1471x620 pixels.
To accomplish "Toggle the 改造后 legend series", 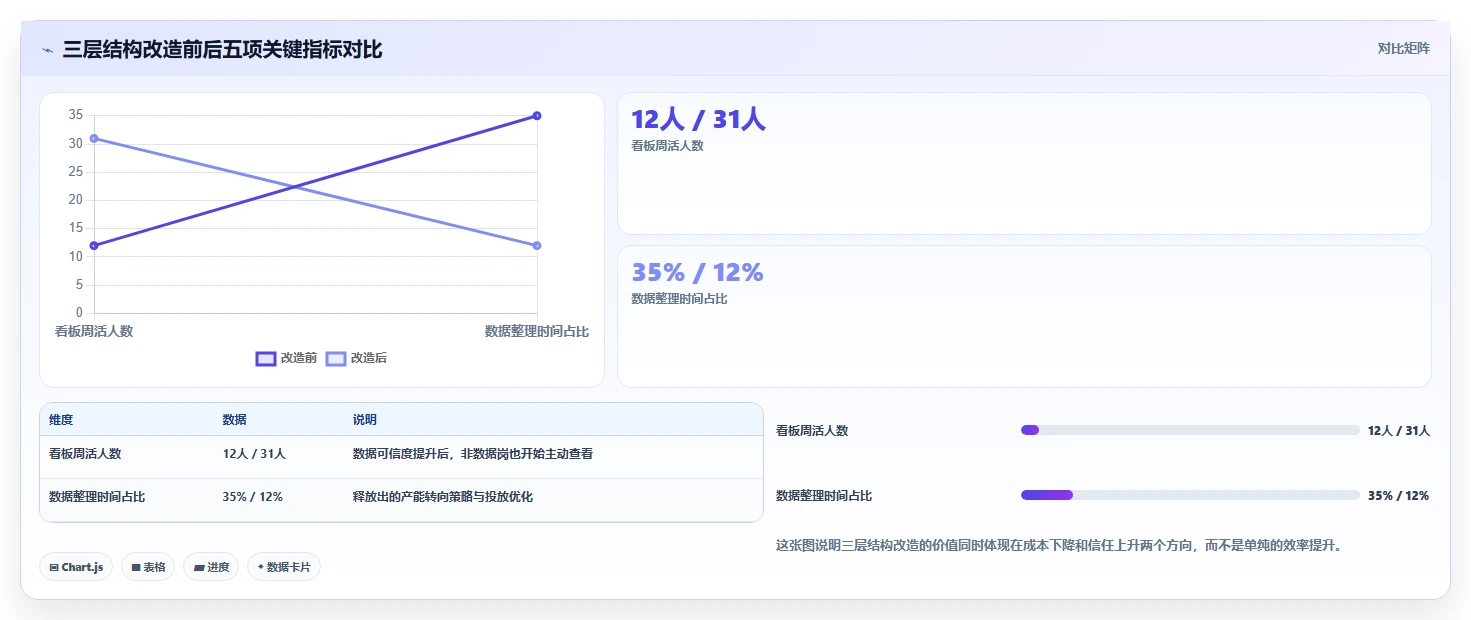I will [x=356, y=358].
